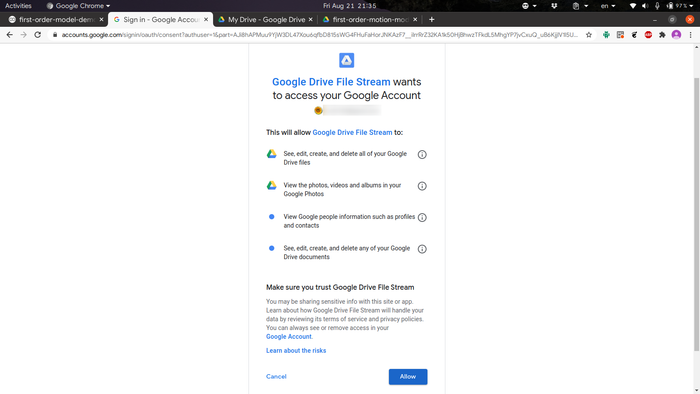Go forward in browser history
Screen dimensions: 700x394
pos(23,35)
